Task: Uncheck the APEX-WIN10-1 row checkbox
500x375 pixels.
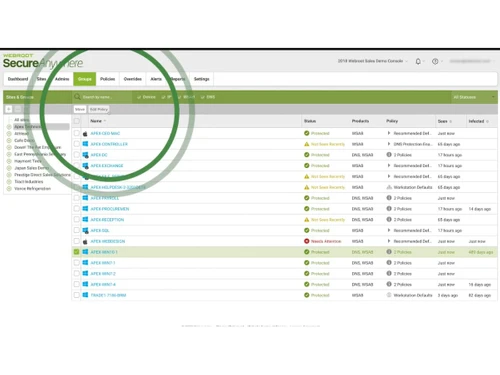Action: 77,252
